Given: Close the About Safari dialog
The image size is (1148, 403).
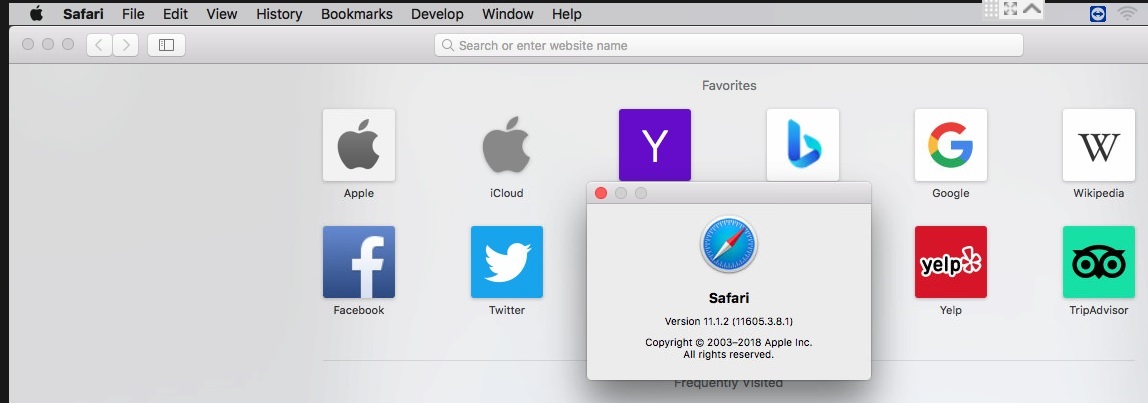Looking at the screenshot, I should tap(600, 193).
